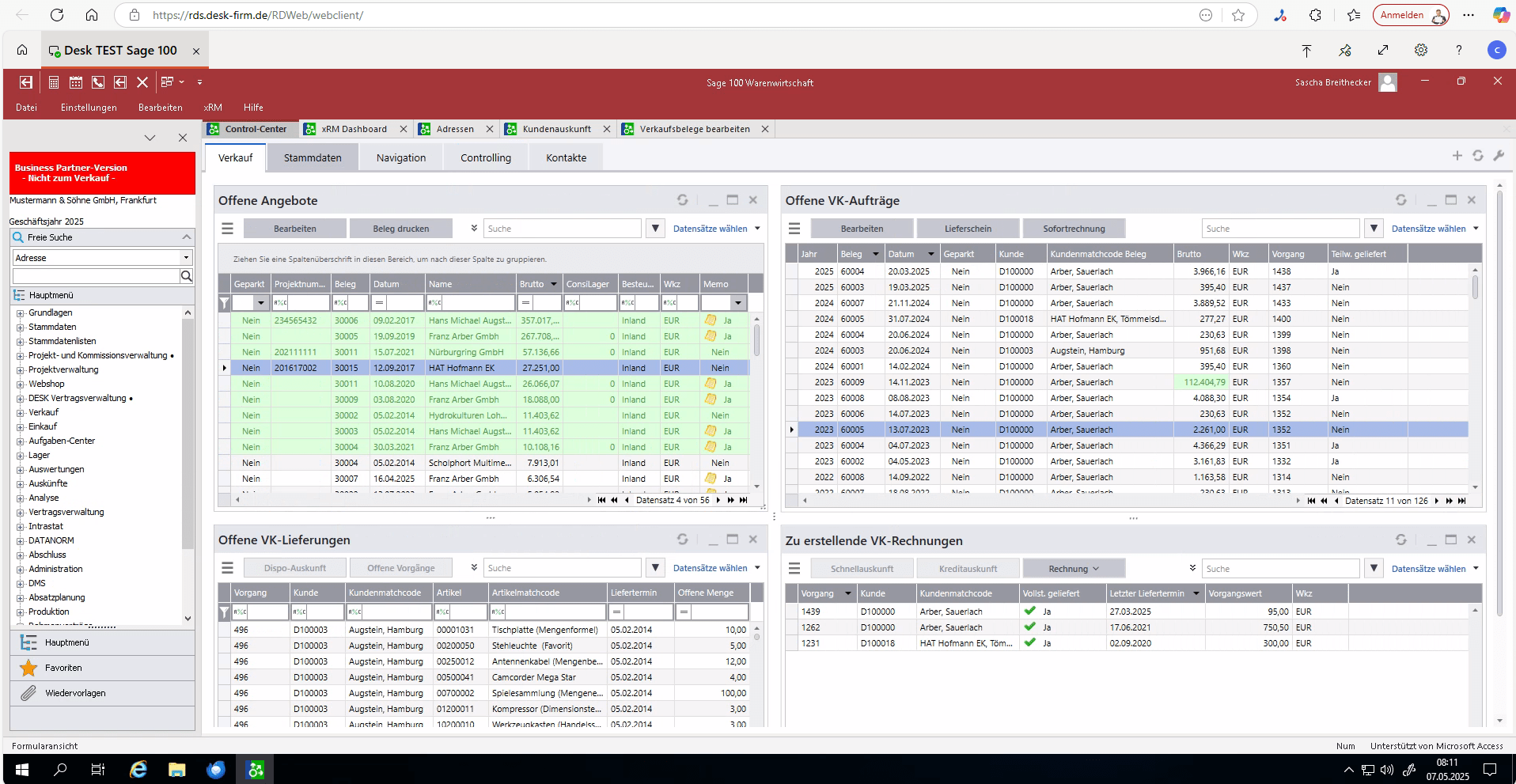
Task: Open the Kundenauskunft tab
Action: [556, 129]
